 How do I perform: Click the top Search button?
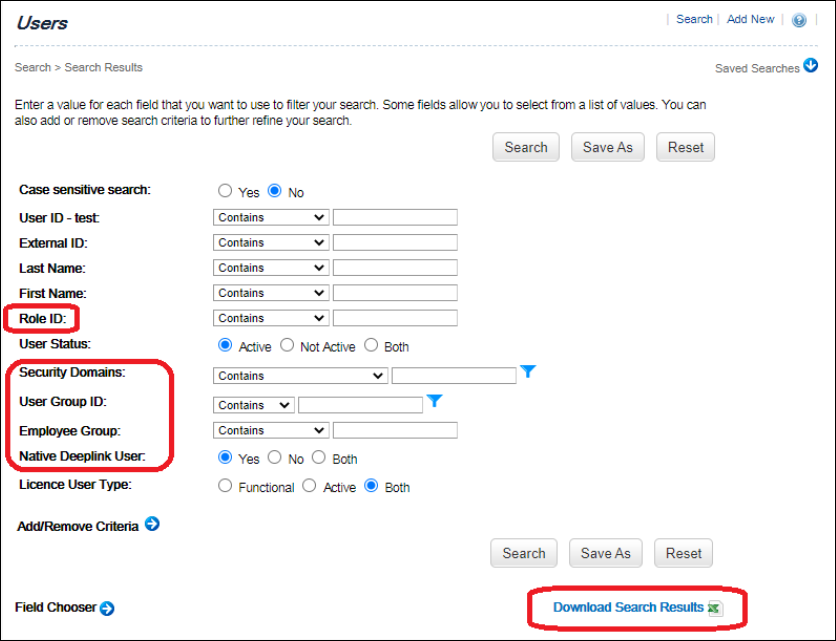(x=526, y=147)
